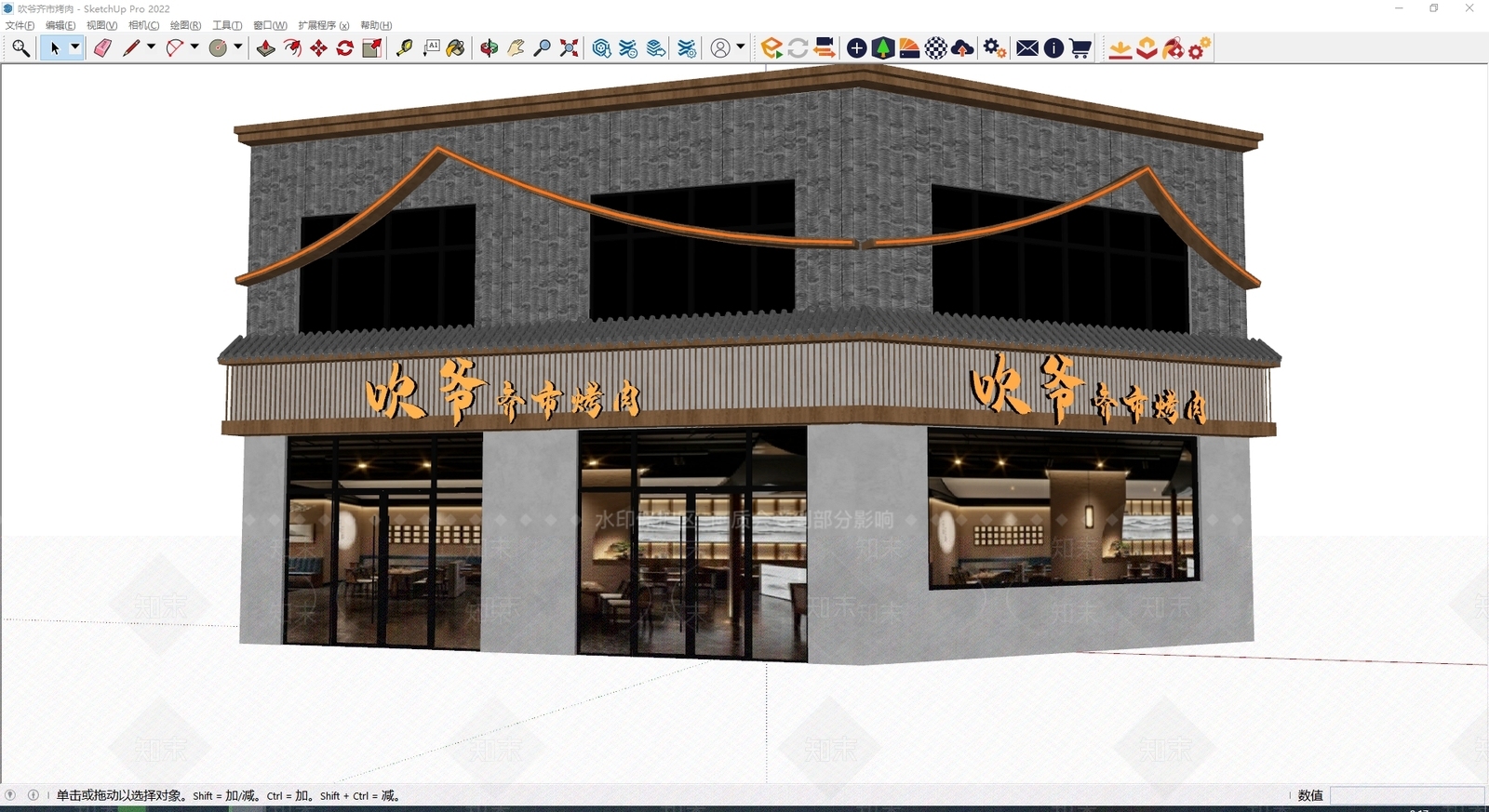Open the user account icon
The image size is (1489, 812).
[x=720, y=48]
